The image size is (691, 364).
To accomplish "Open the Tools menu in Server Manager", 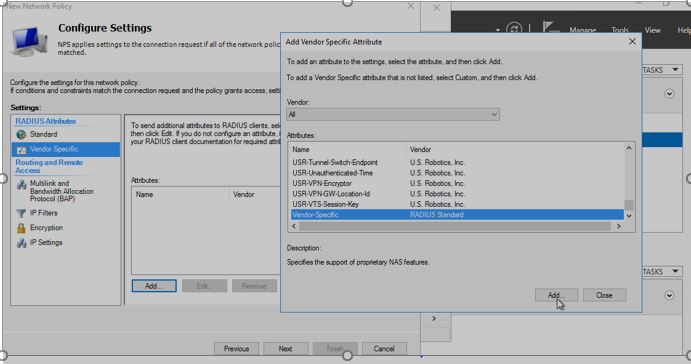I will coord(620,30).
